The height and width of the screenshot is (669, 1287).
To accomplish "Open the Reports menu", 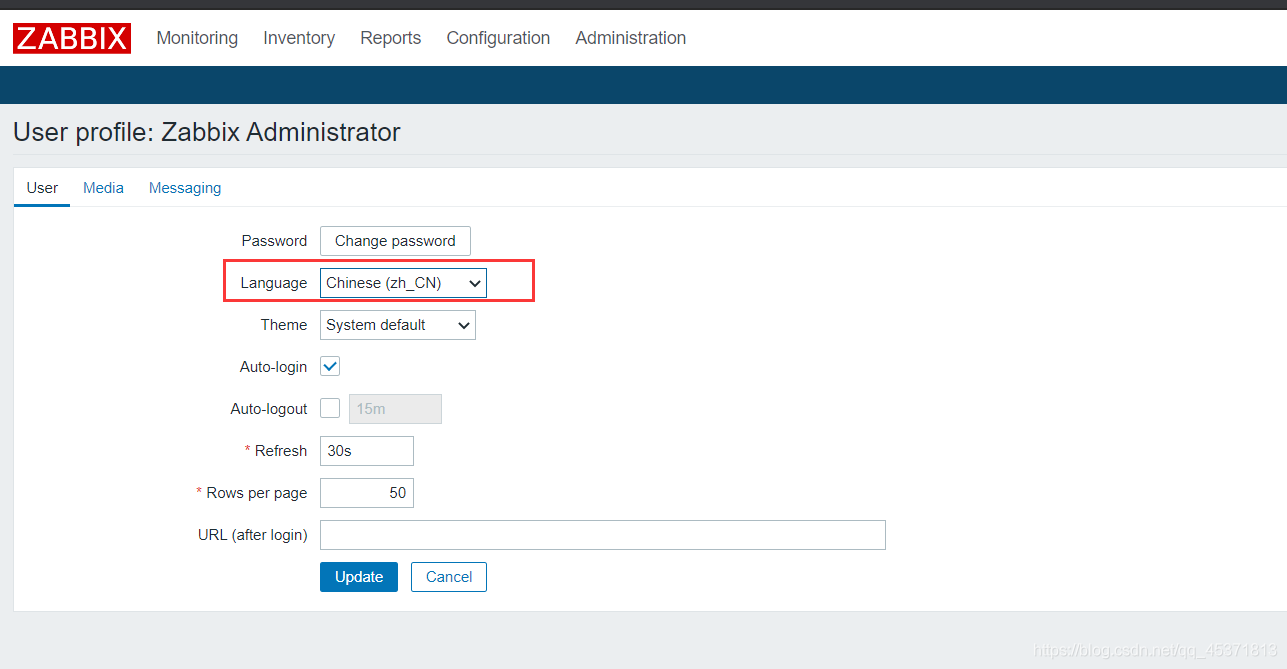I will pos(390,38).
